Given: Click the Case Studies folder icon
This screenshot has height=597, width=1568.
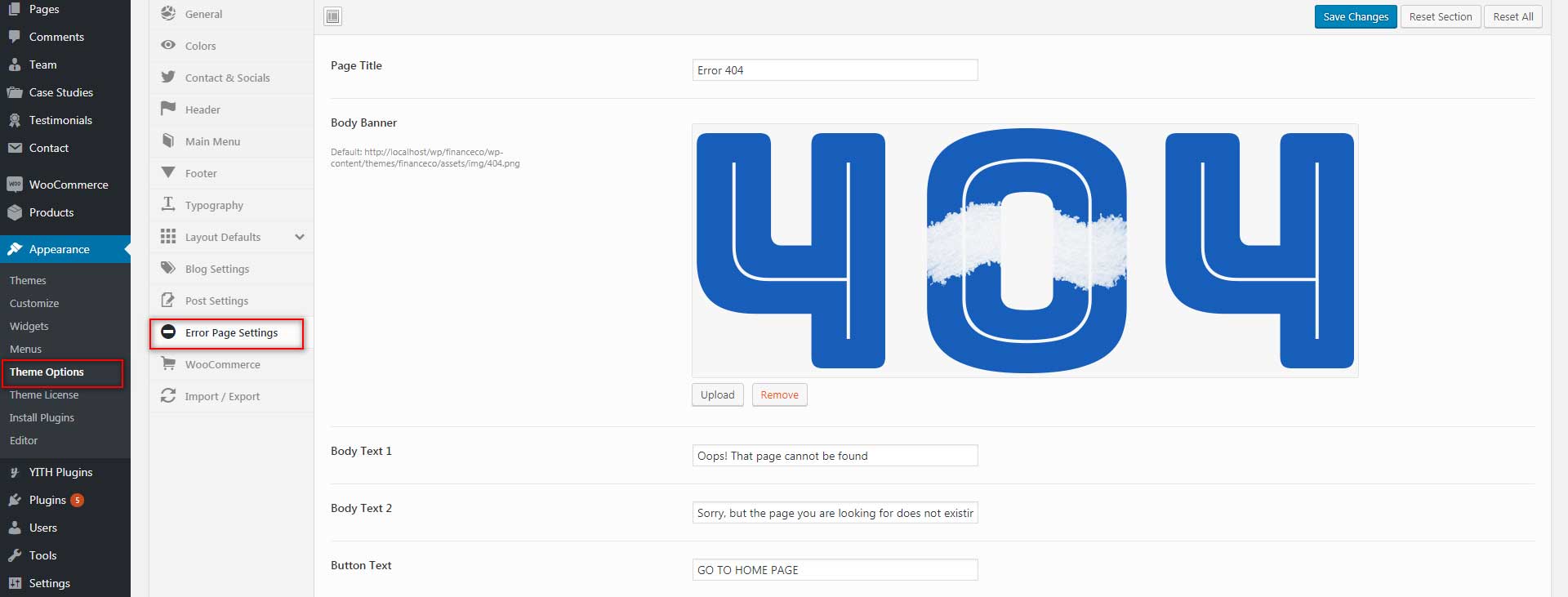Looking at the screenshot, I should click(15, 92).
